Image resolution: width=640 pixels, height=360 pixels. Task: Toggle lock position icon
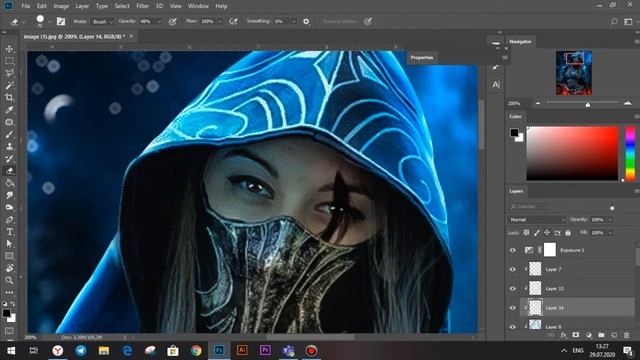click(x=547, y=233)
